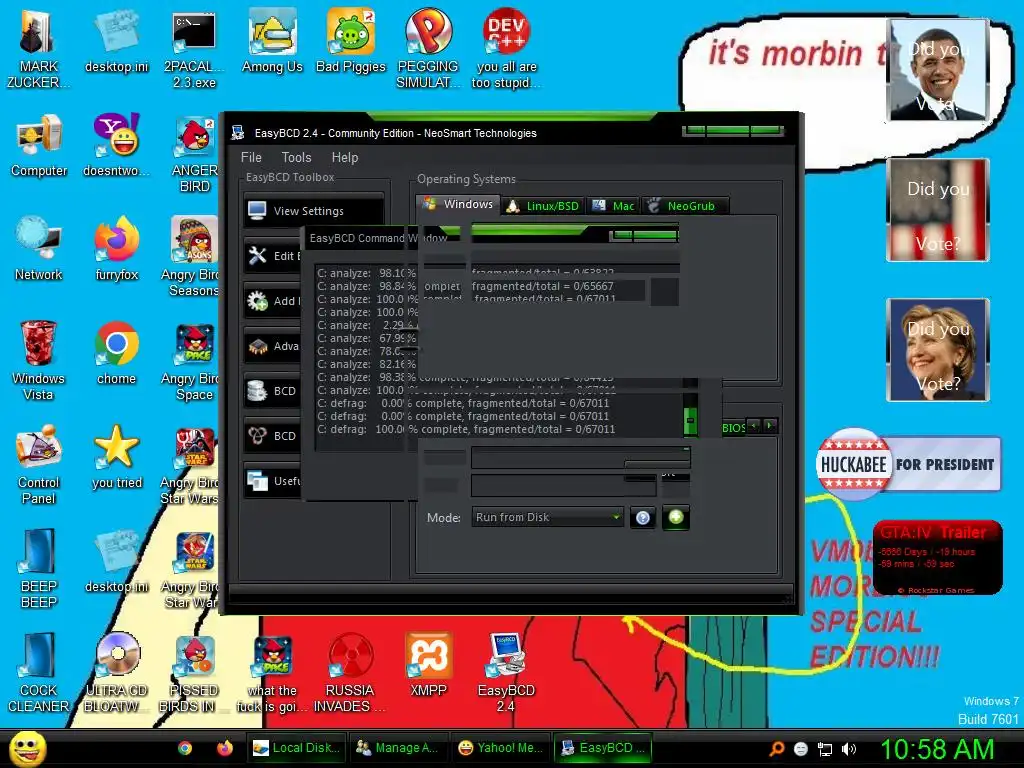Switch to Yahoo! Messenger taskbar window

click(x=500, y=748)
